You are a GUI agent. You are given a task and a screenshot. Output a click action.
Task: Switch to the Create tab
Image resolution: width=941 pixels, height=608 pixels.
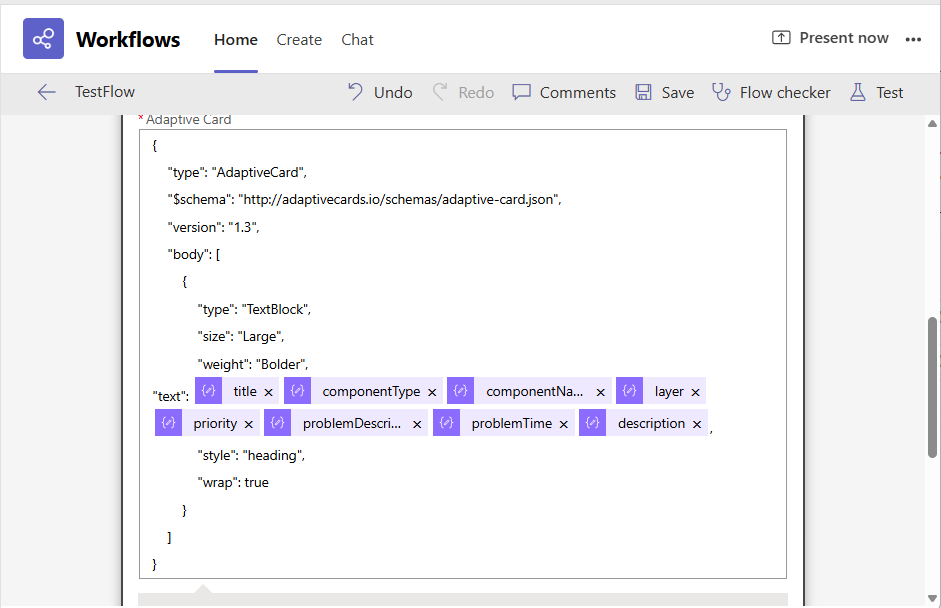[299, 40]
